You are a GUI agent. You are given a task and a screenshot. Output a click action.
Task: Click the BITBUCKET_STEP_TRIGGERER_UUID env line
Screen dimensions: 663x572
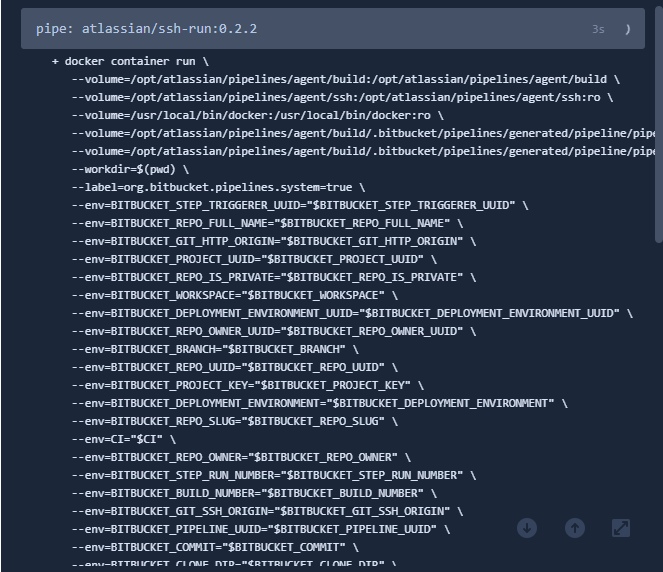point(300,205)
